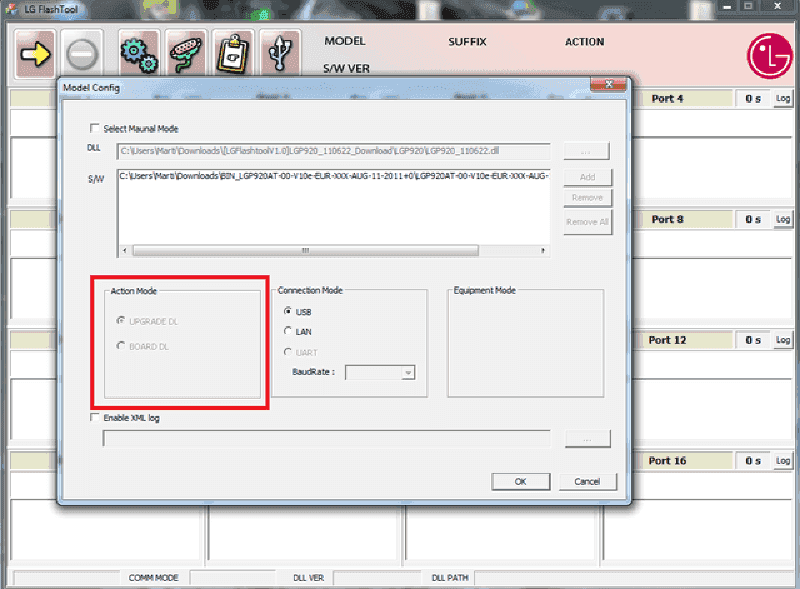
Task: Click the Port 12 label
Action: 667,340
